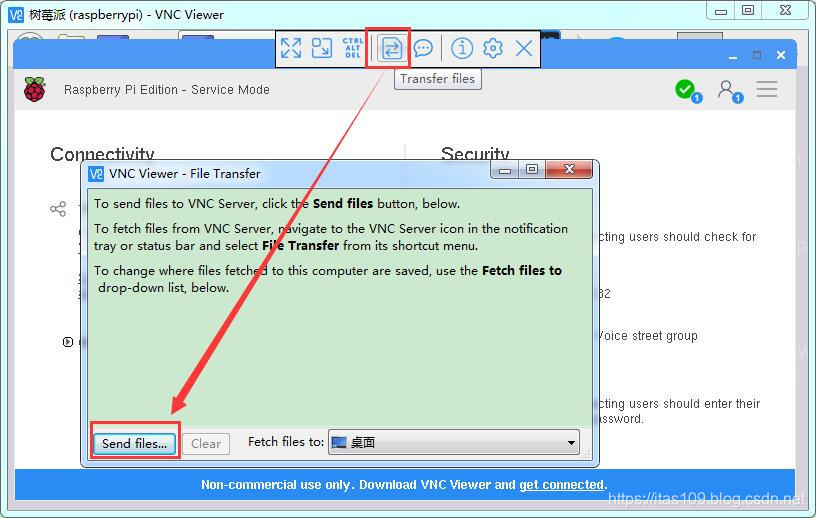The width and height of the screenshot is (816, 518).
Task: Send Ctrl Alt Del to remote
Action: coord(352,48)
